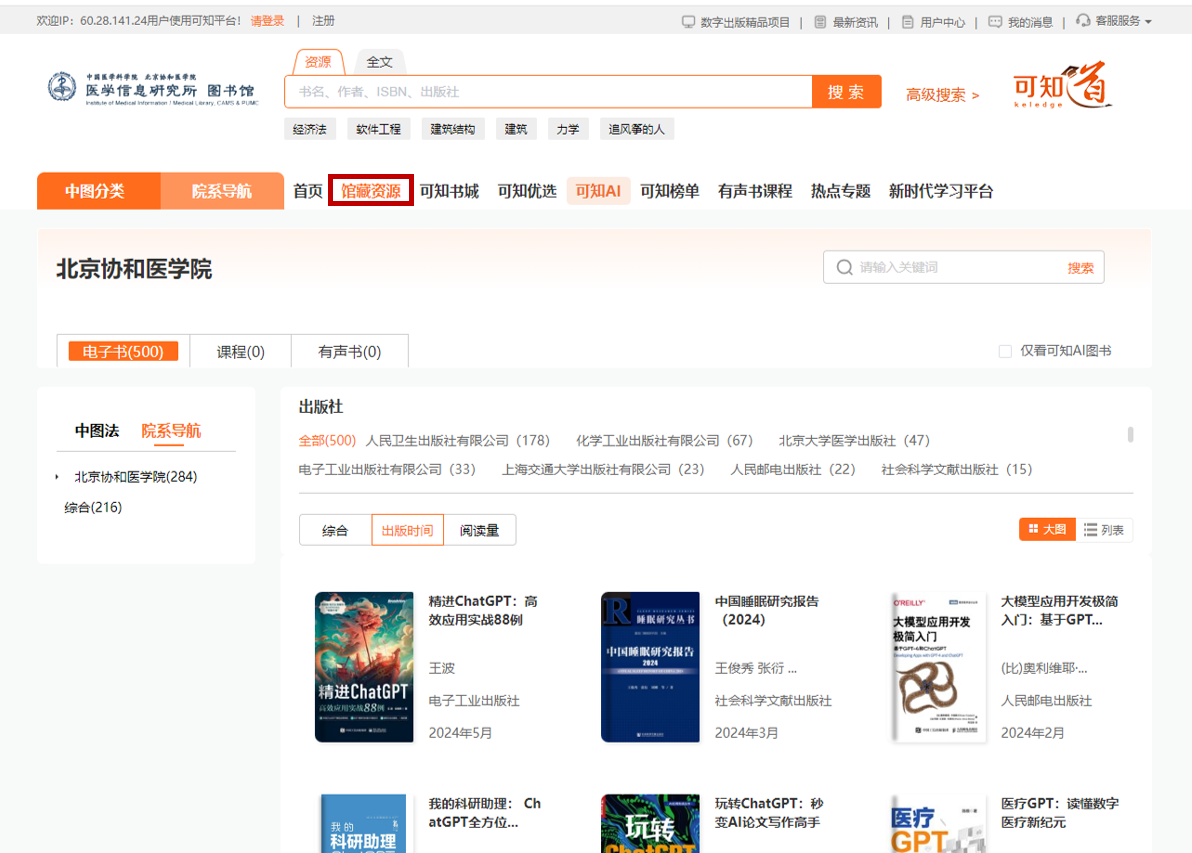Click the 医学信息研究所 图书馆 logo

153,89
